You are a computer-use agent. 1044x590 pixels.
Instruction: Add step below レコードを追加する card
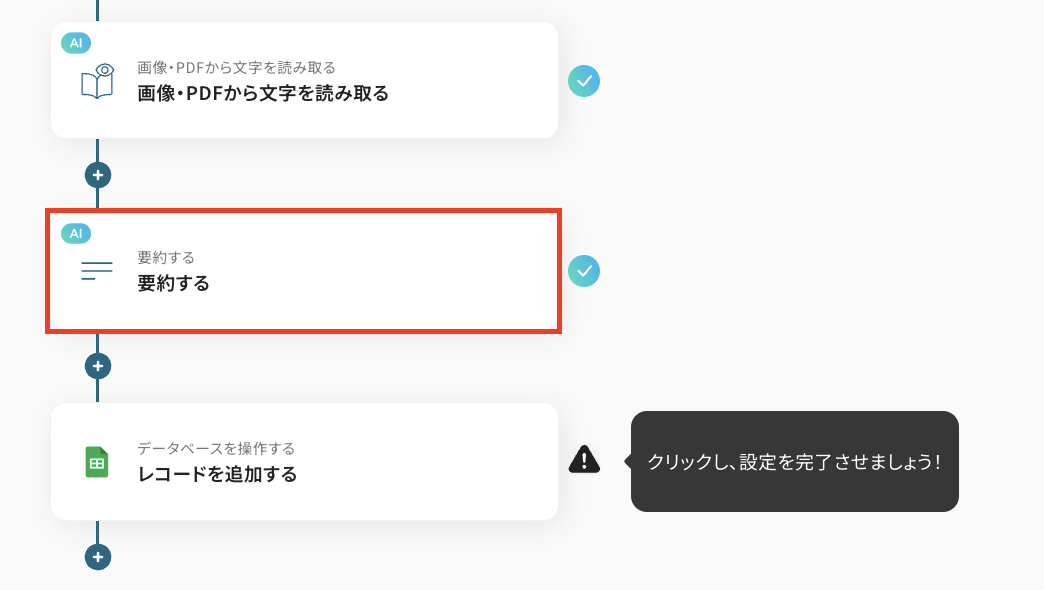pyautogui.click(x=98, y=557)
